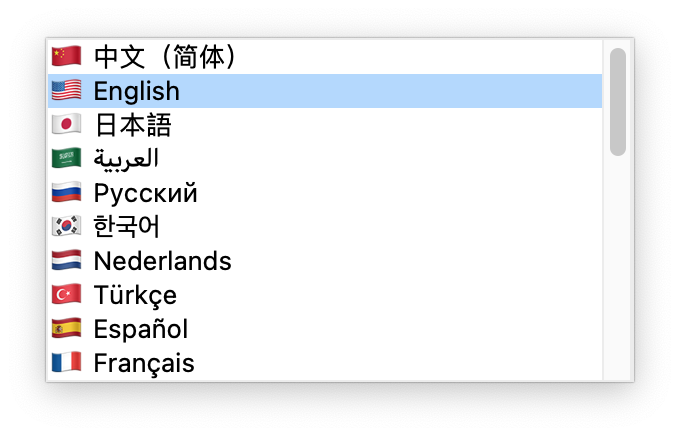Click the Japan flag icon
Viewport: 680px width, 436px height.
coord(66,125)
